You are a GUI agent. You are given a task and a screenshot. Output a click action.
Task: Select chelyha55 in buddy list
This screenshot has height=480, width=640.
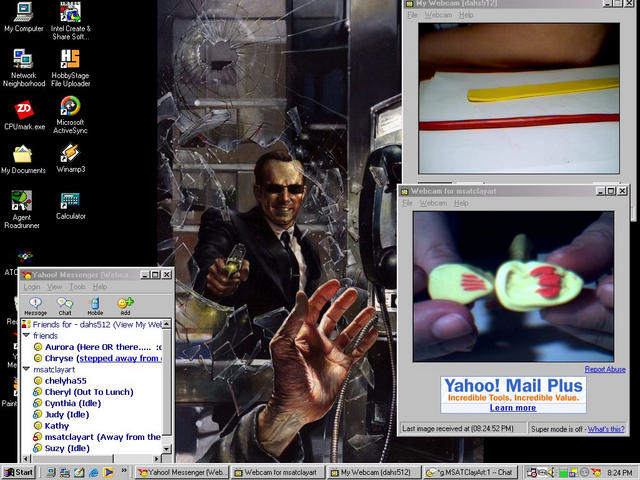60,381
